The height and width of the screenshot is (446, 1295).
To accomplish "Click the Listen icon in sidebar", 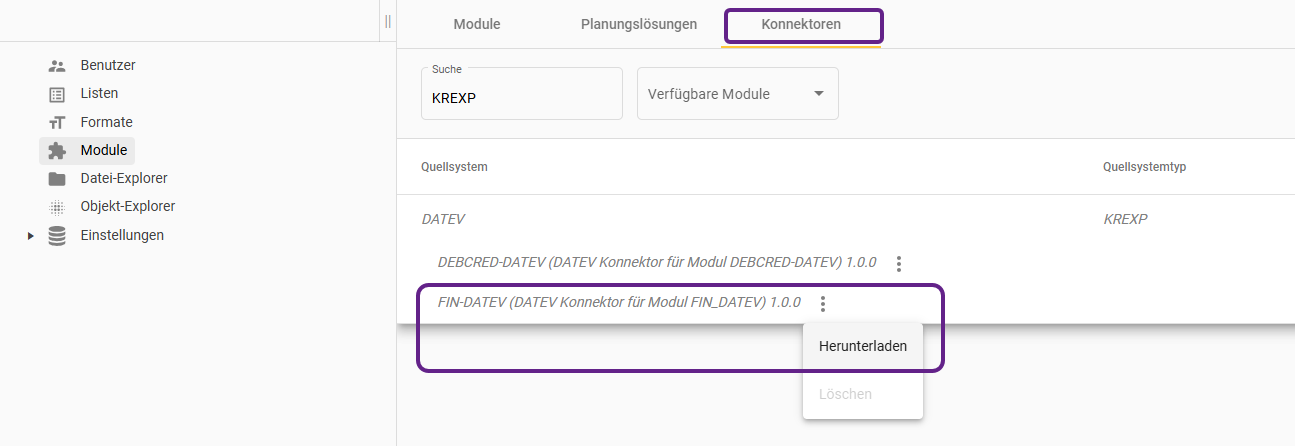I will click(x=57, y=94).
